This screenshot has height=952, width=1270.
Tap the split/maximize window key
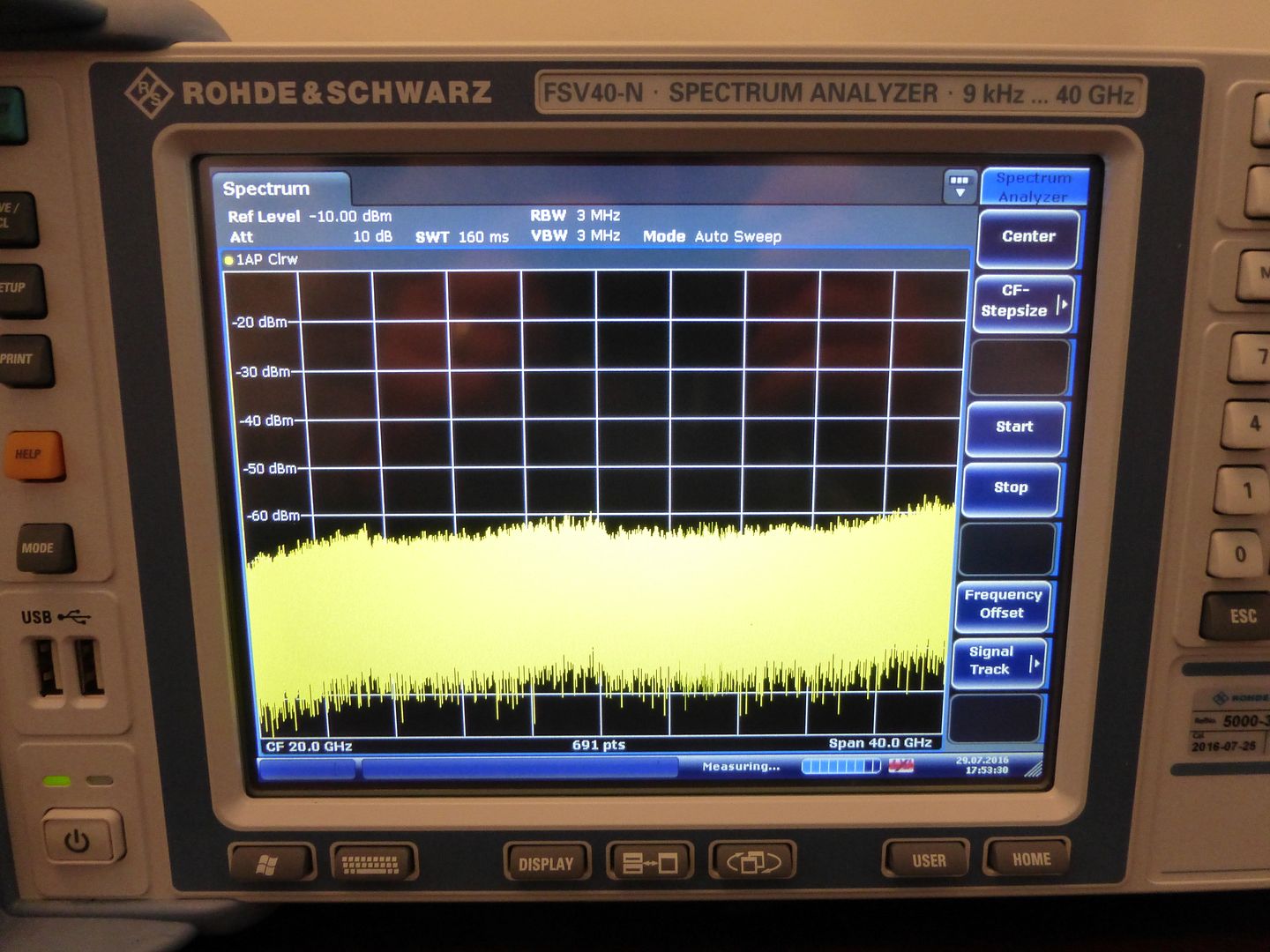click(x=649, y=861)
